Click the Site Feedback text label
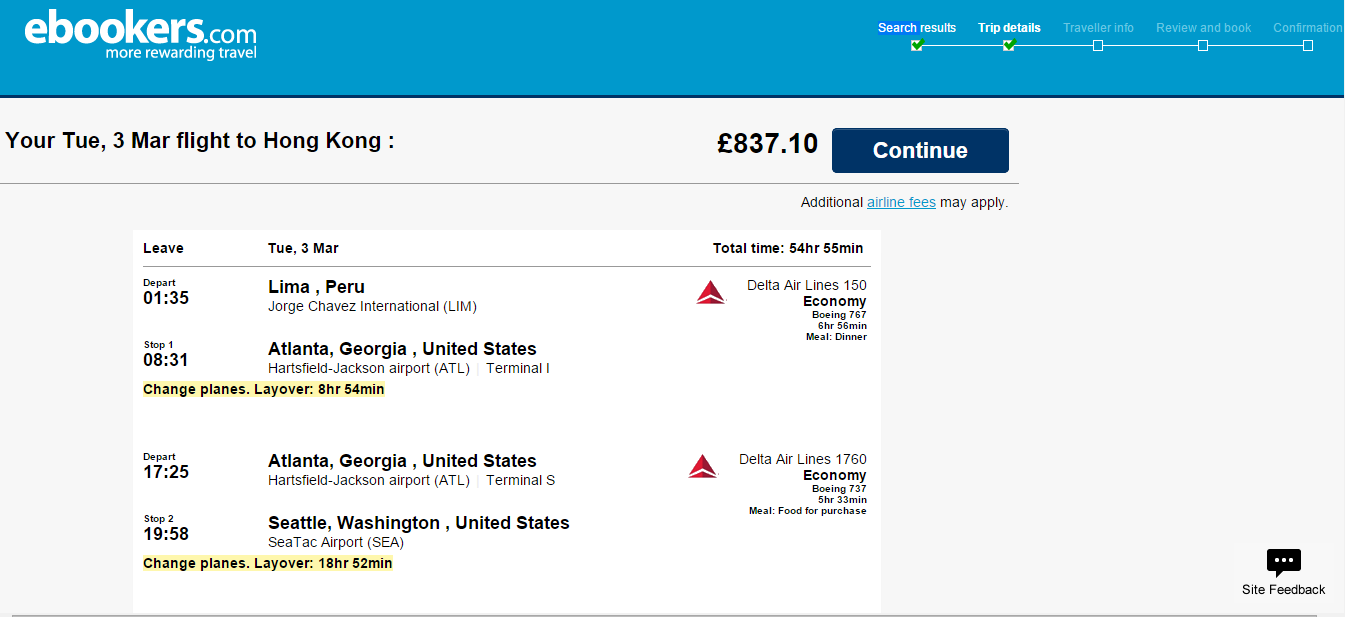This screenshot has height=617, width=1345. click(x=1283, y=589)
